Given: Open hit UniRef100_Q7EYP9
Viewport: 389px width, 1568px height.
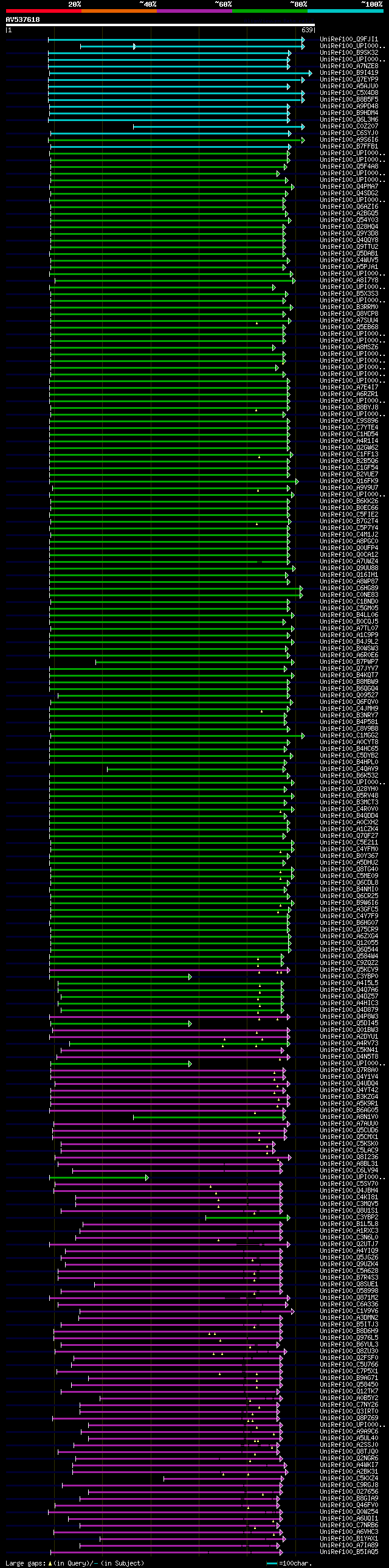Looking at the screenshot, I should [x=349, y=80].
